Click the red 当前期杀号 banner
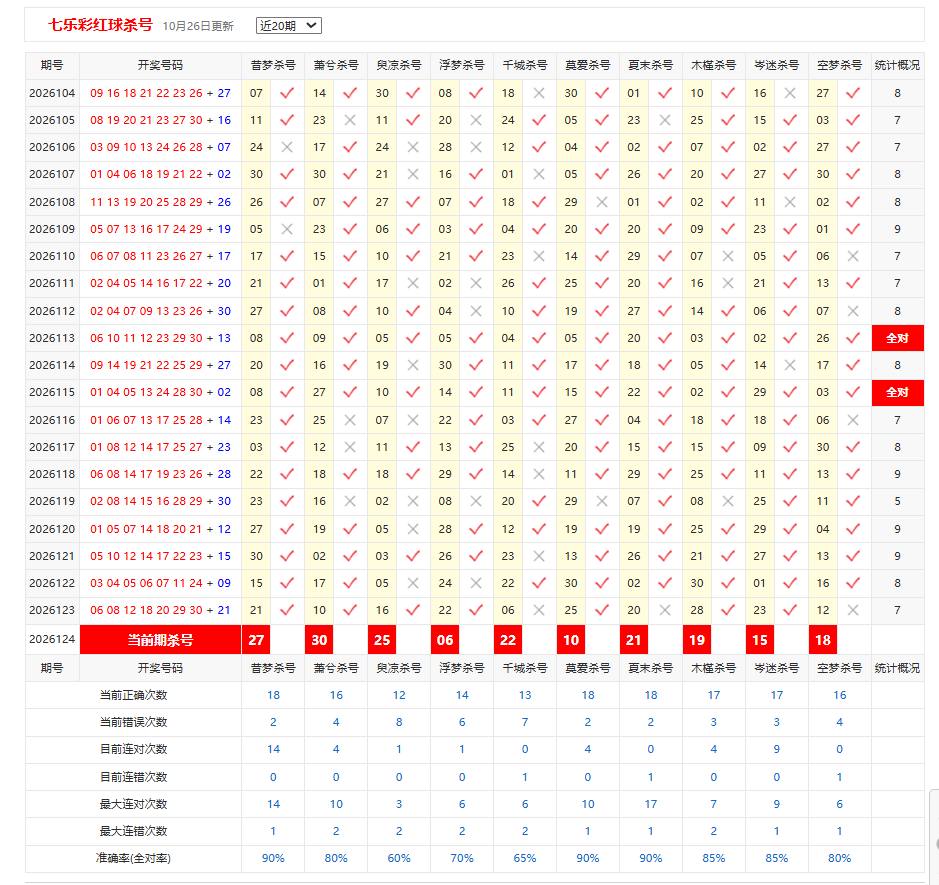This screenshot has width=939, height=885. tap(160, 639)
